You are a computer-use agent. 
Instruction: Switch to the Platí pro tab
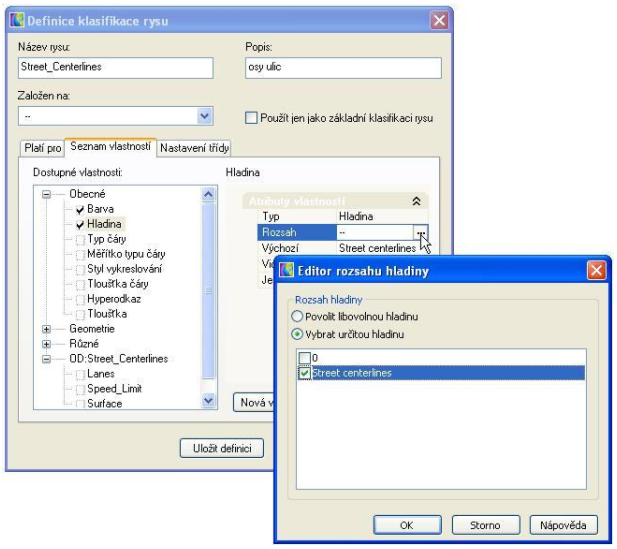[x=41, y=148]
